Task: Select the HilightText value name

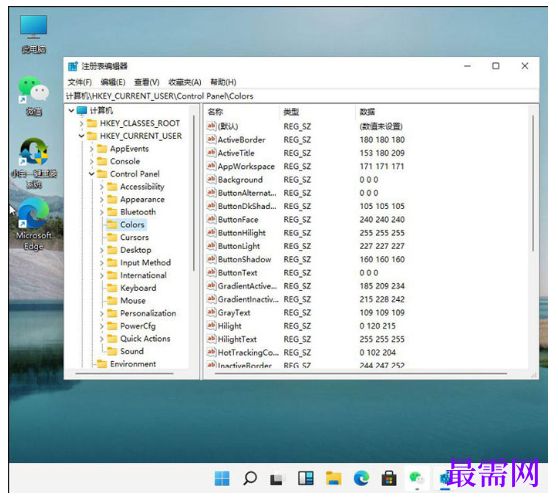Action: click(x=237, y=339)
